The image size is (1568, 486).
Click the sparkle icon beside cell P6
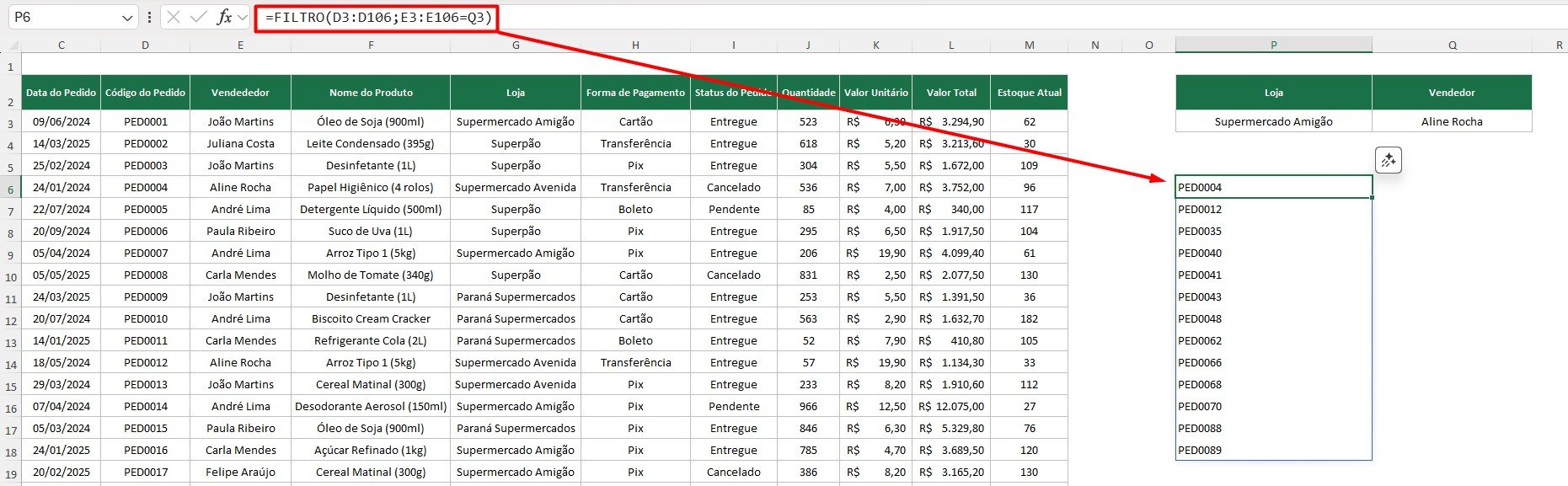[1388, 160]
